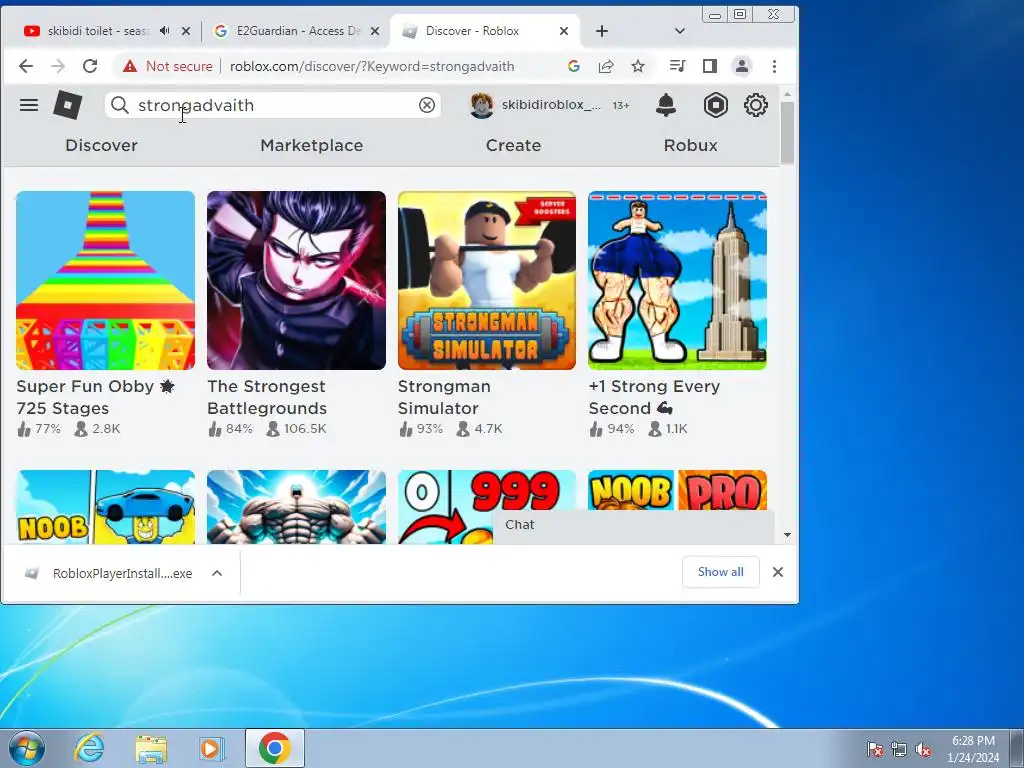
Task: Launch Internet Explorer from taskbar
Action: click(89, 748)
